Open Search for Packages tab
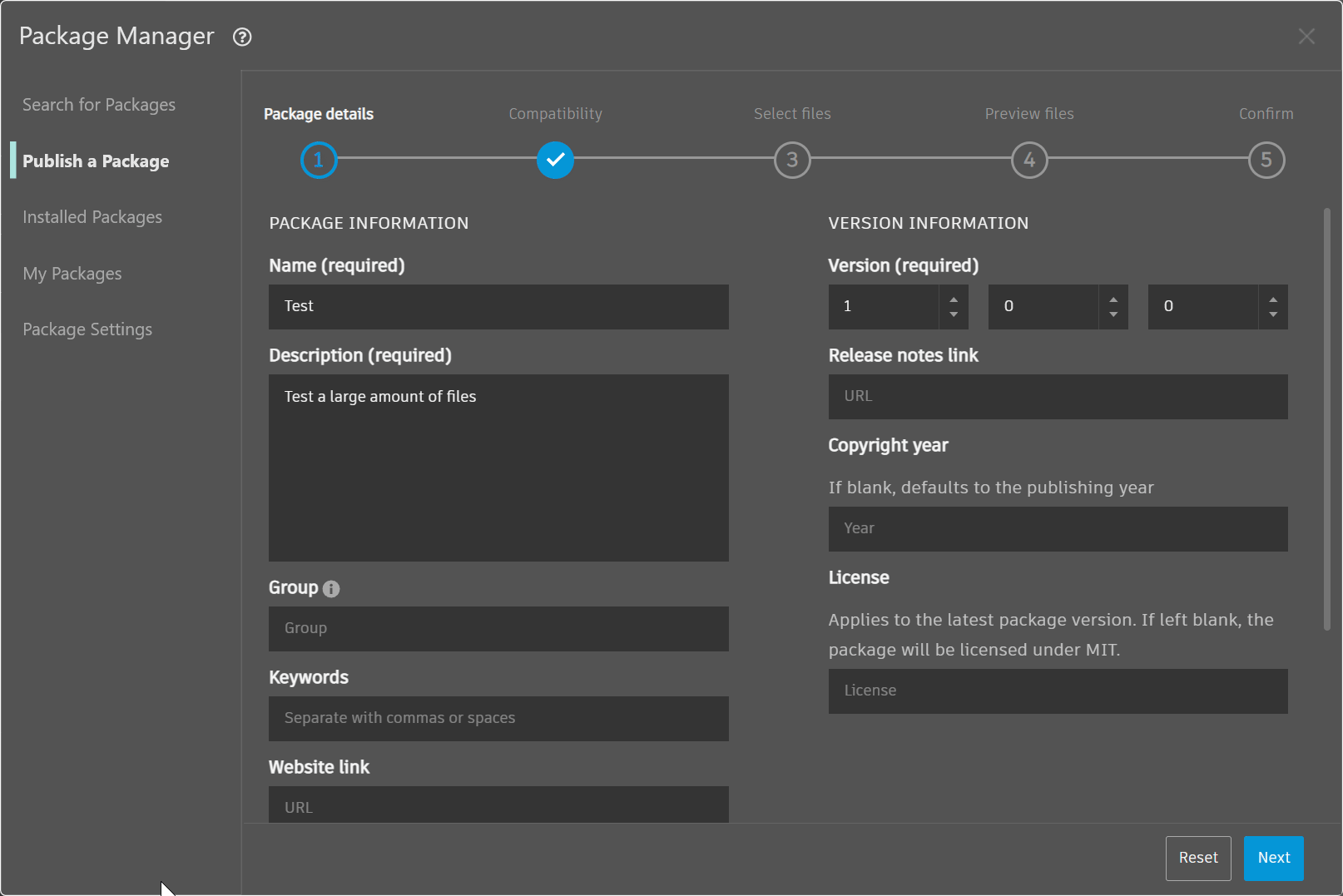1343x896 pixels. (99, 105)
